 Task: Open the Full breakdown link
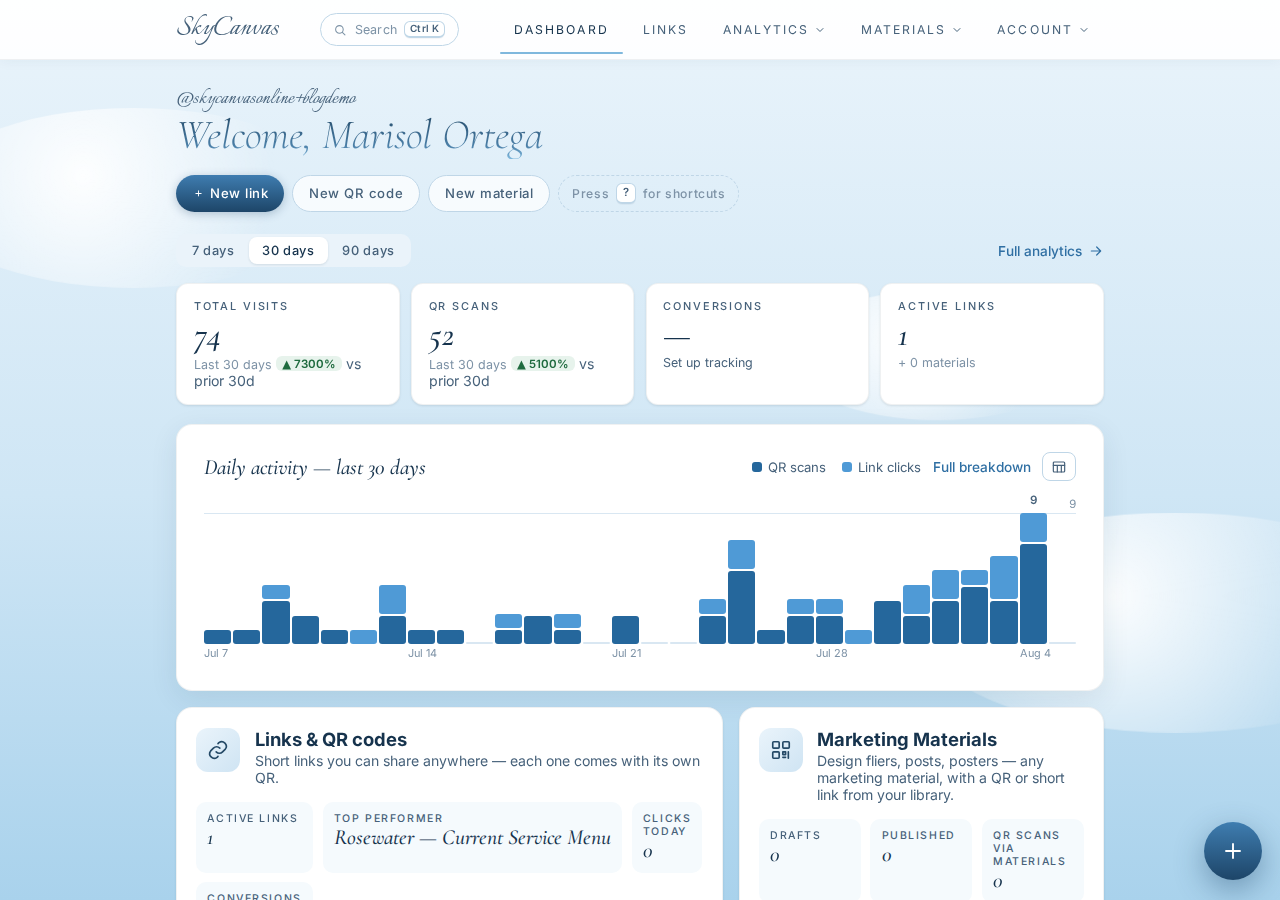pyautogui.click(x=982, y=467)
